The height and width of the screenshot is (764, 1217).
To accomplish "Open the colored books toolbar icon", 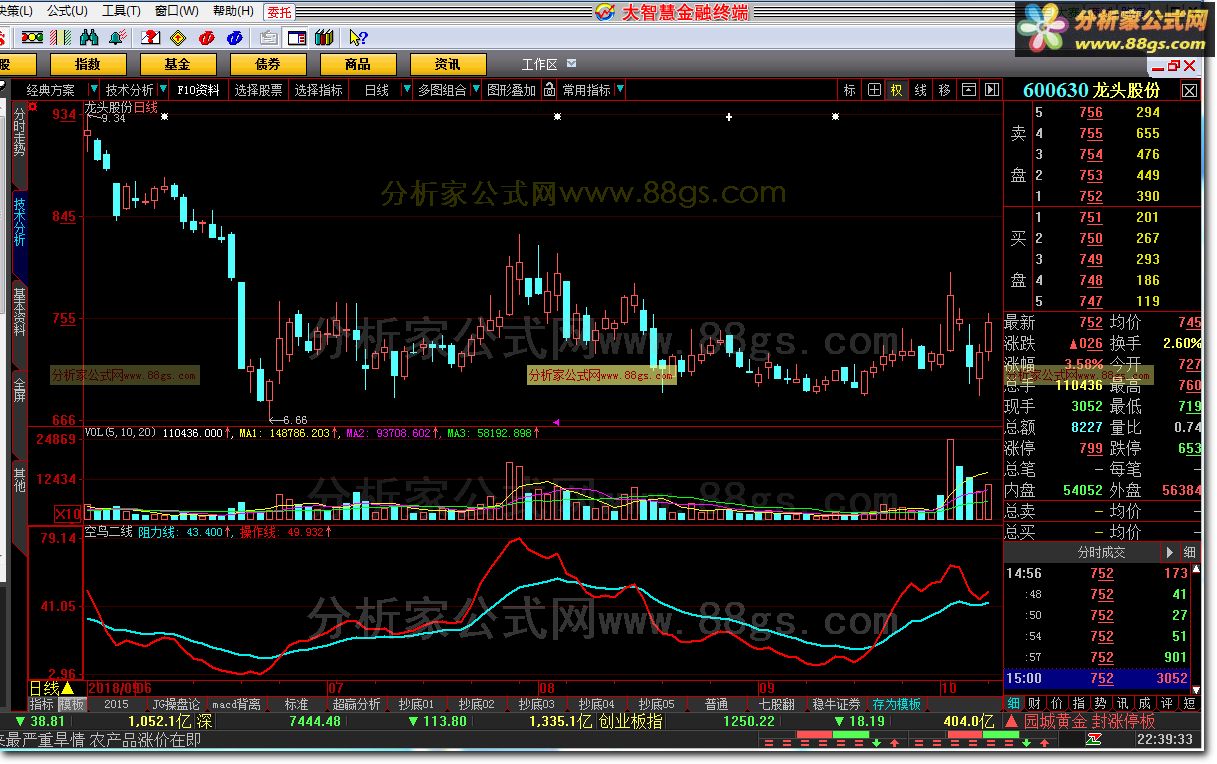I will tap(323, 38).
